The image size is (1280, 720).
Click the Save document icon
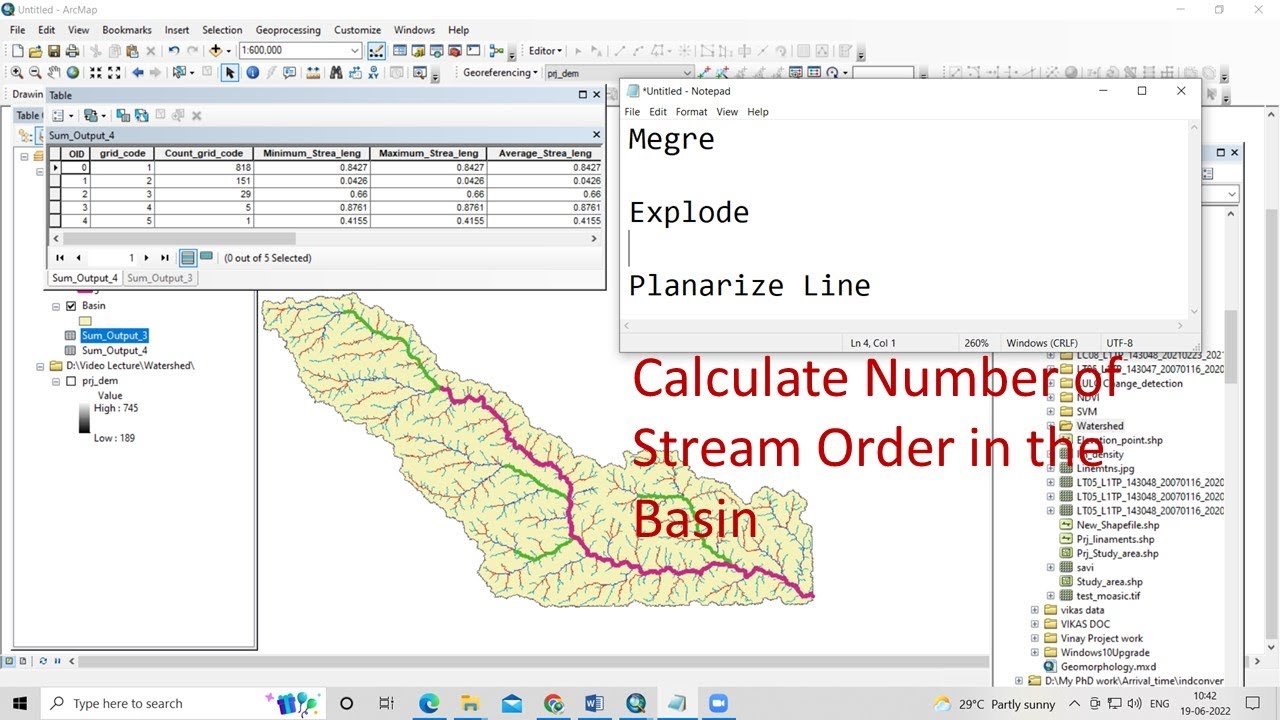[54, 50]
